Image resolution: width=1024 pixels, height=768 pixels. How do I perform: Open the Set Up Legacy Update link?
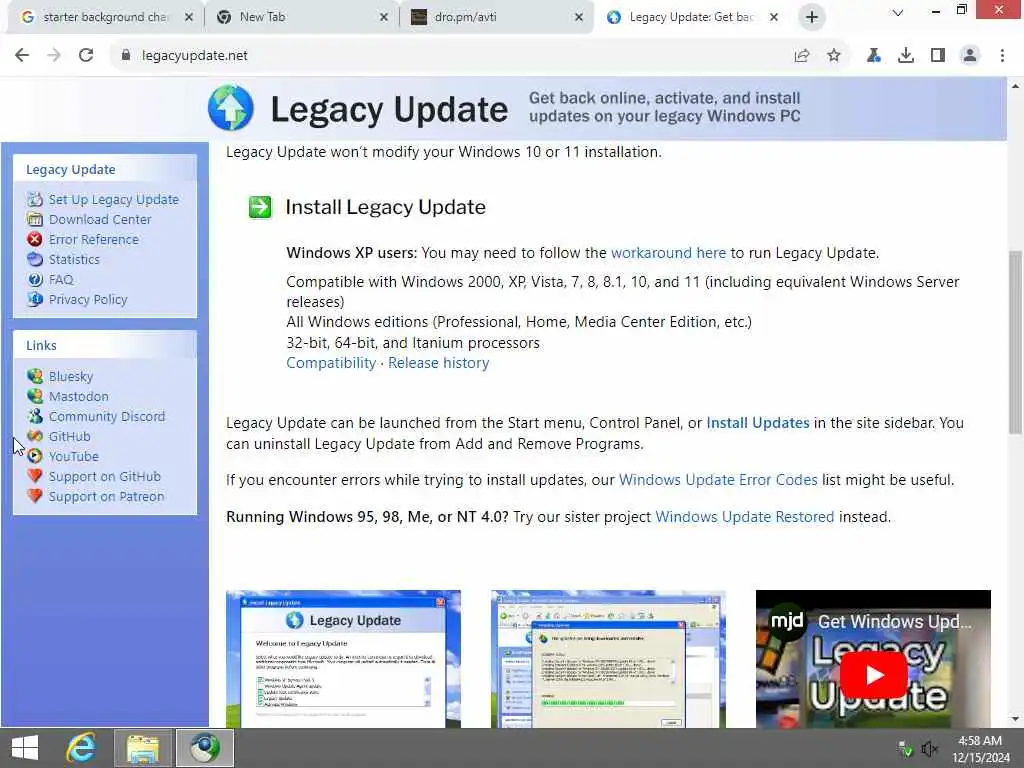[114, 199]
